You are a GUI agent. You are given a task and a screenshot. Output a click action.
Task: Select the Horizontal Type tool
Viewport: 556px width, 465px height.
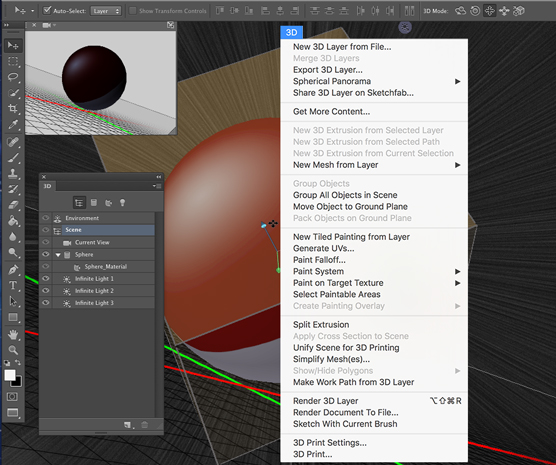(x=13, y=285)
